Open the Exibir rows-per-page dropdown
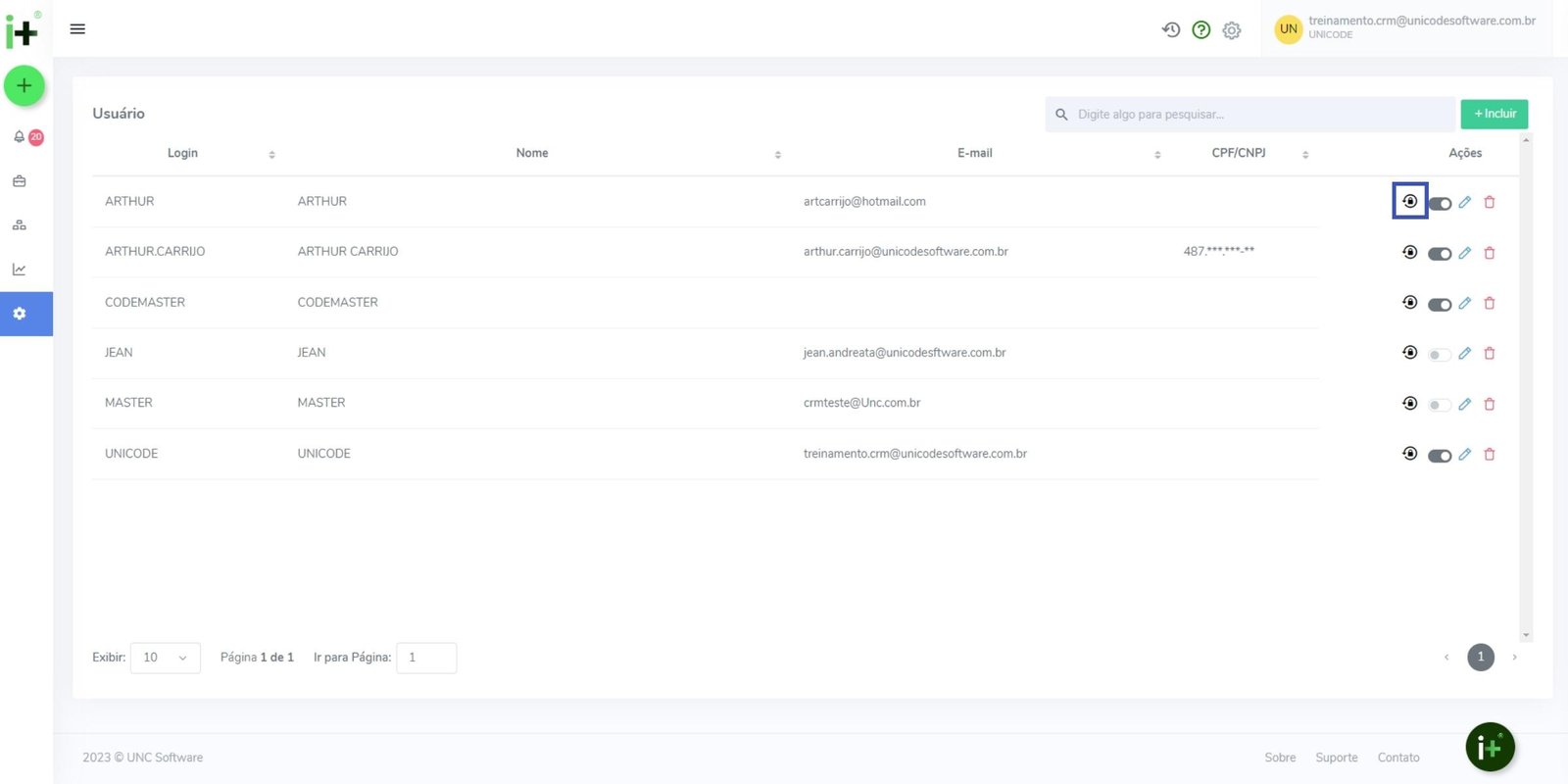Screen dimensions: 1568x784 (165, 658)
